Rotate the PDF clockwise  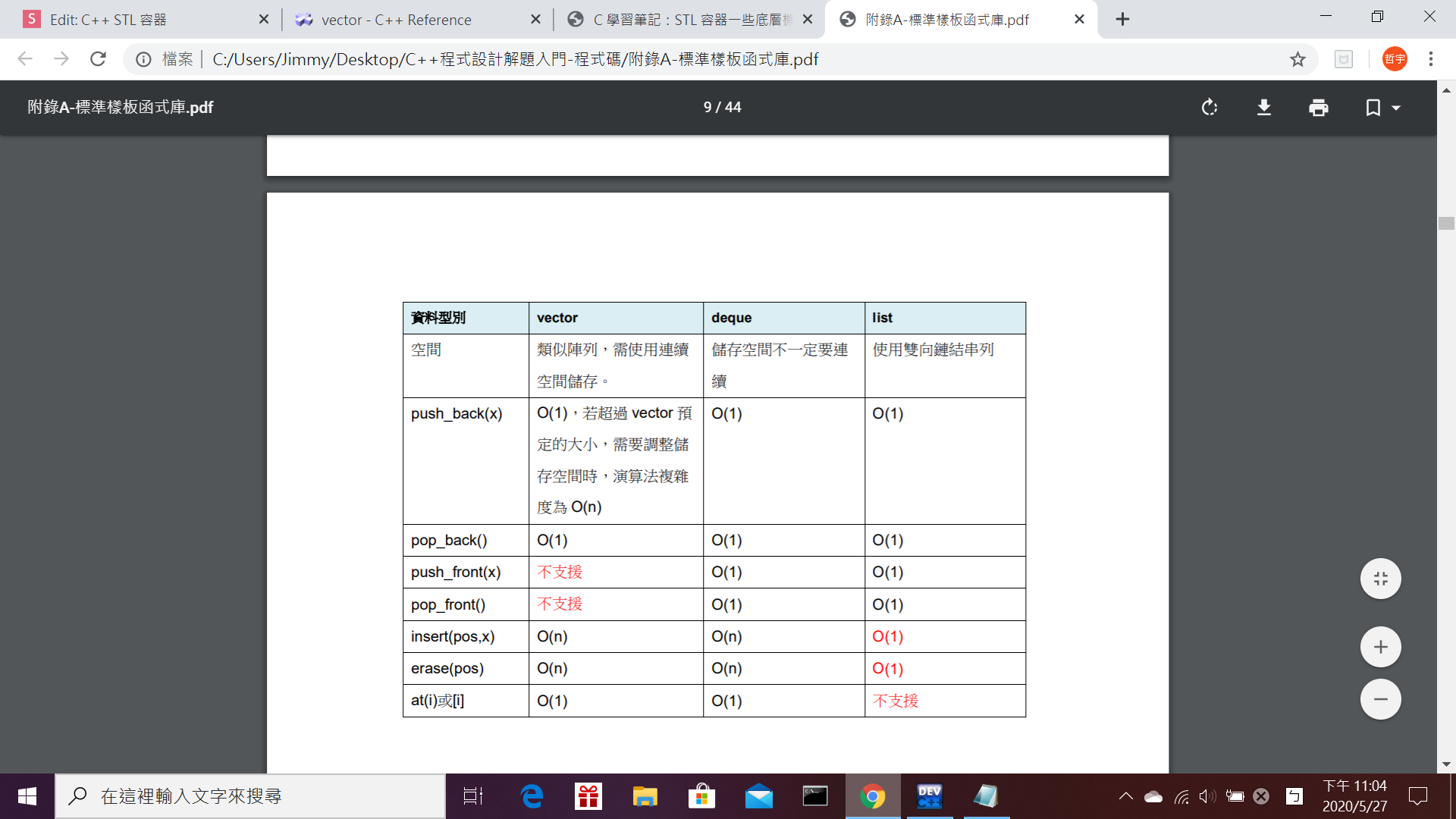pos(1210,108)
